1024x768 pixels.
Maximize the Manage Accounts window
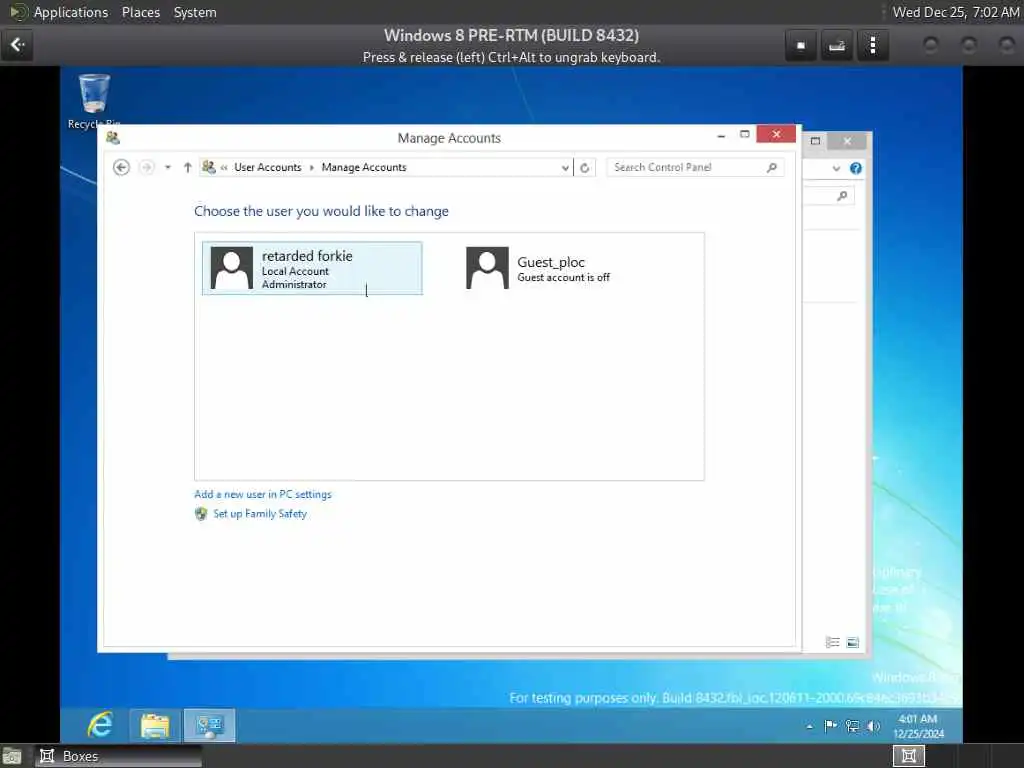pyautogui.click(x=744, y=135)
